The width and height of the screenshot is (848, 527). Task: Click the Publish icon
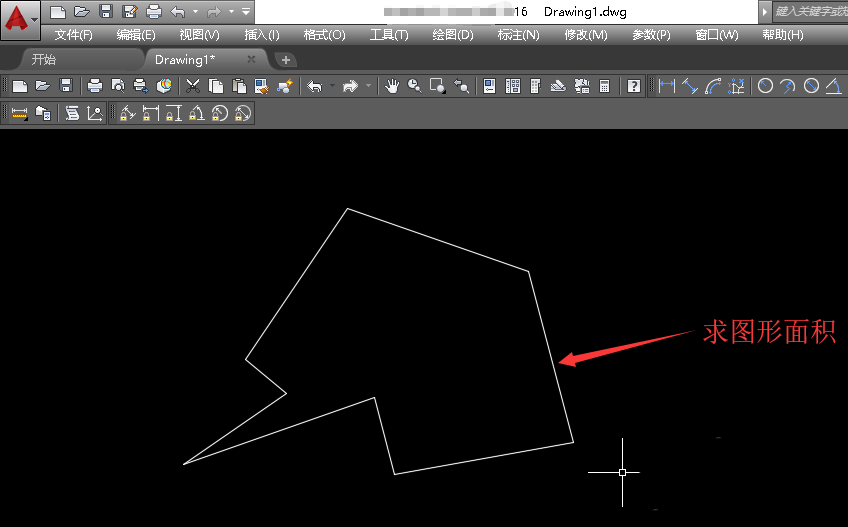141,85
